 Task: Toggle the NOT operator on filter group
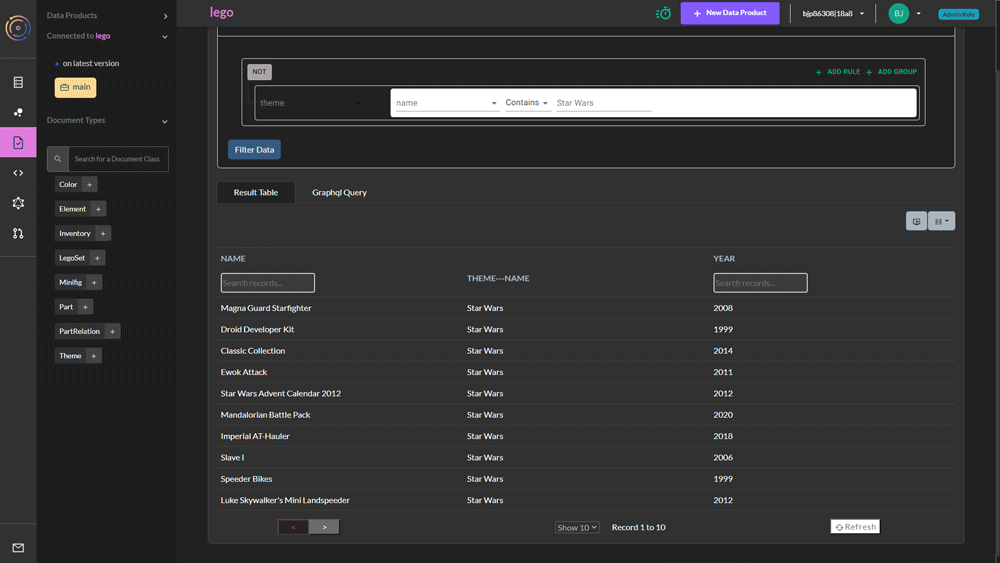259,71
